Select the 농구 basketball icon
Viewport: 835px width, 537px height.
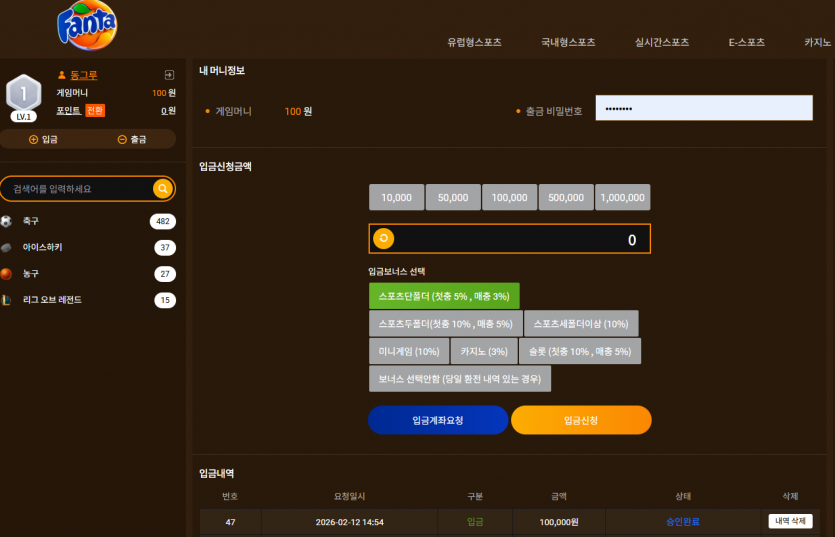click(6, 274)
